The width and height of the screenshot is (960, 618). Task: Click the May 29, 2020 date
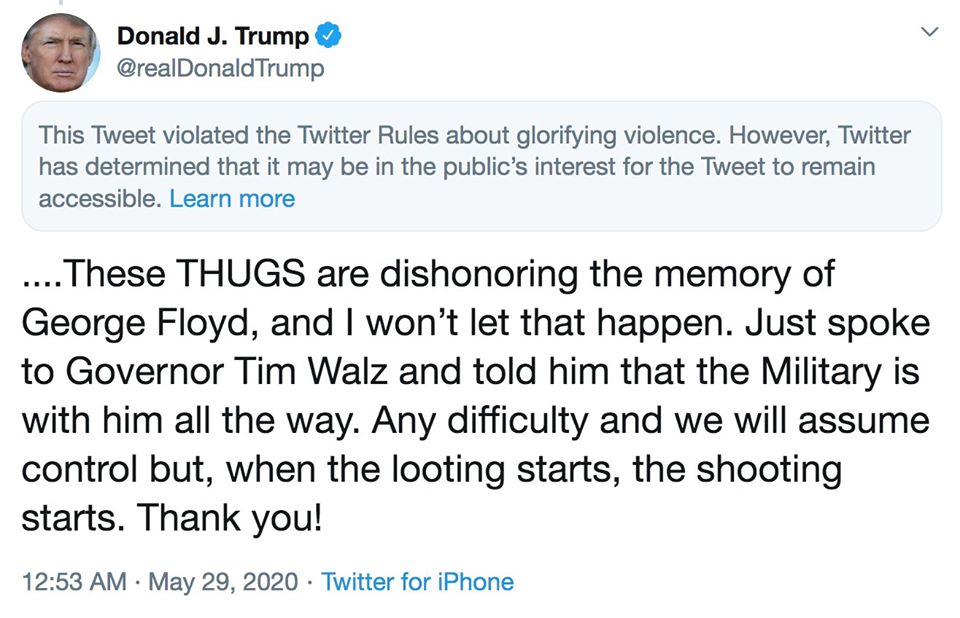coord(223,581)
